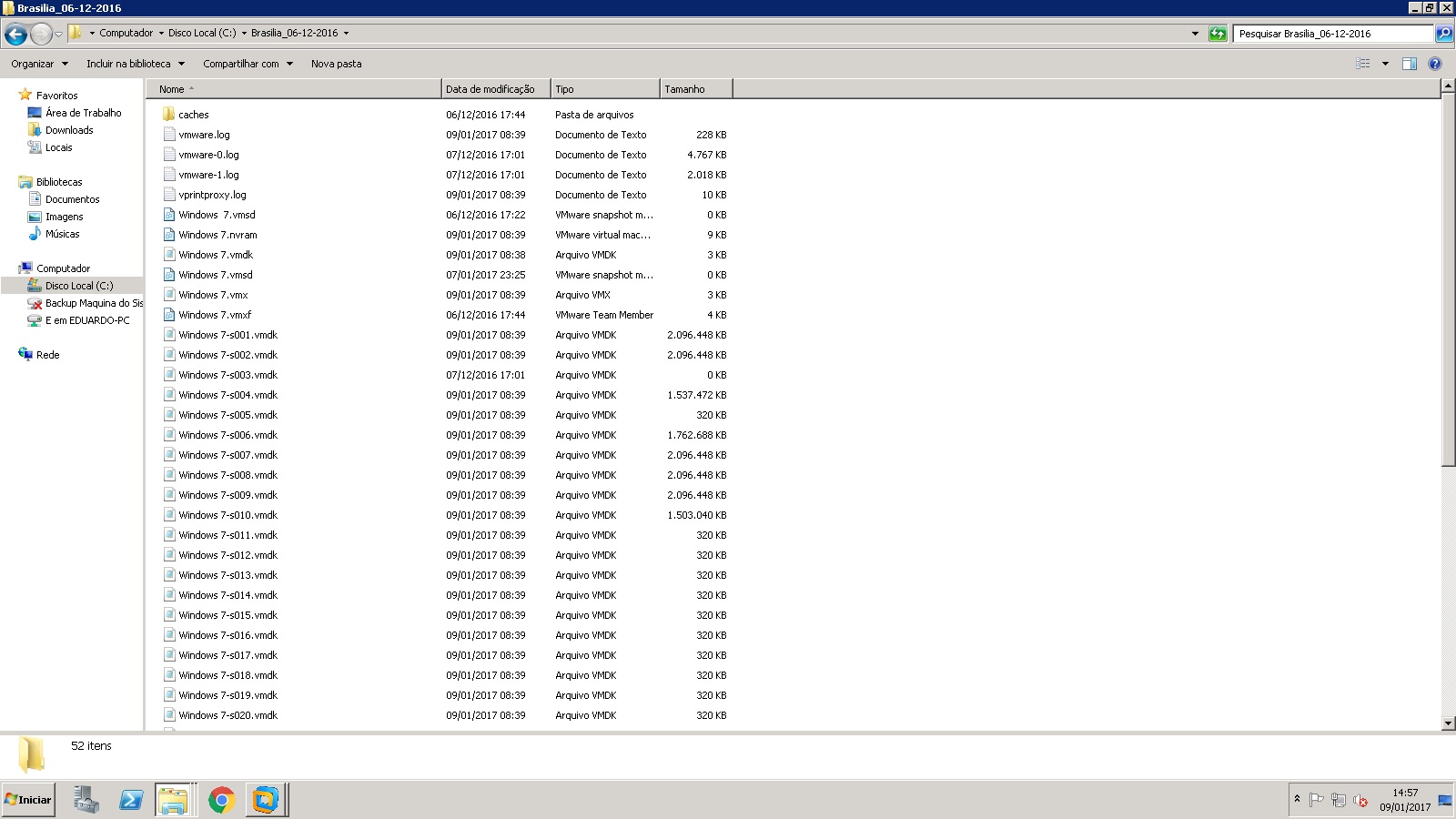Open the recent locations dropdown arrow
The height and width of the screenshot is (819, 1456).
tap(59, 35)
